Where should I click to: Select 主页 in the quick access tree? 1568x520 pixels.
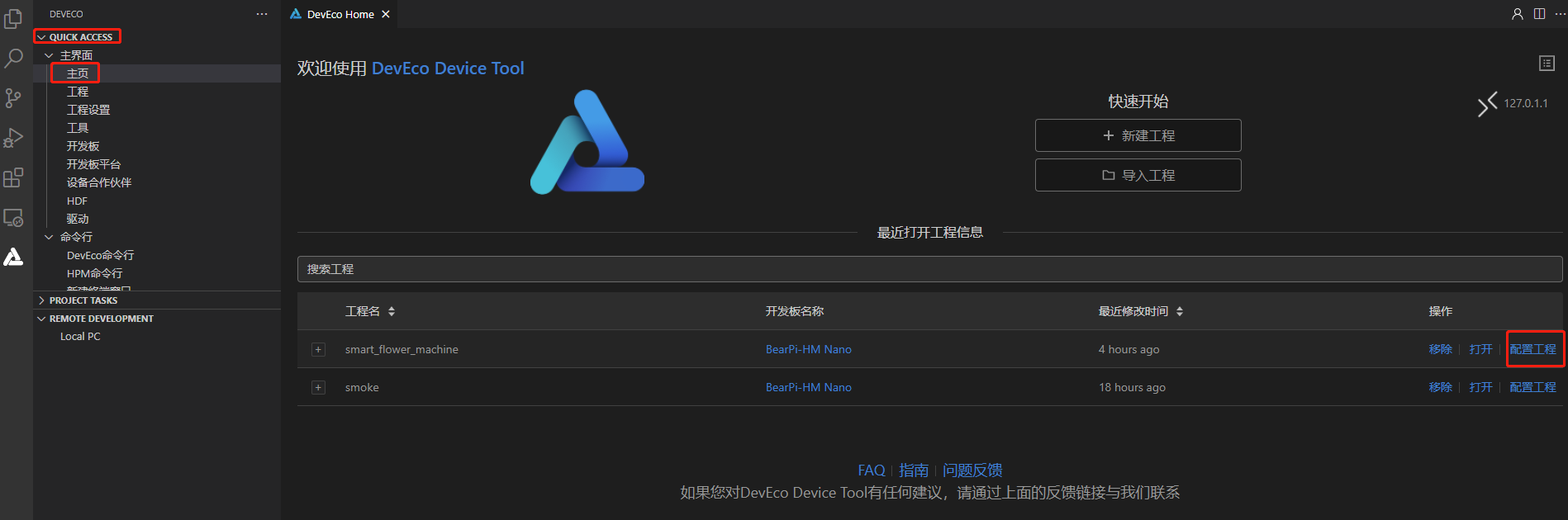78,73
